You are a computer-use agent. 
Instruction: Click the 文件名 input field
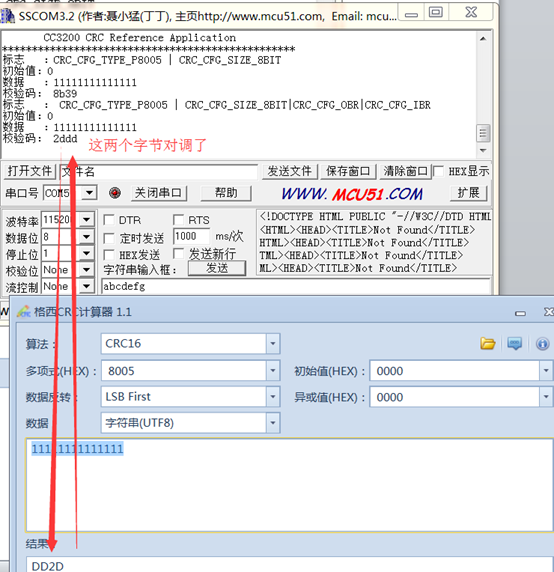pos(159,171)
